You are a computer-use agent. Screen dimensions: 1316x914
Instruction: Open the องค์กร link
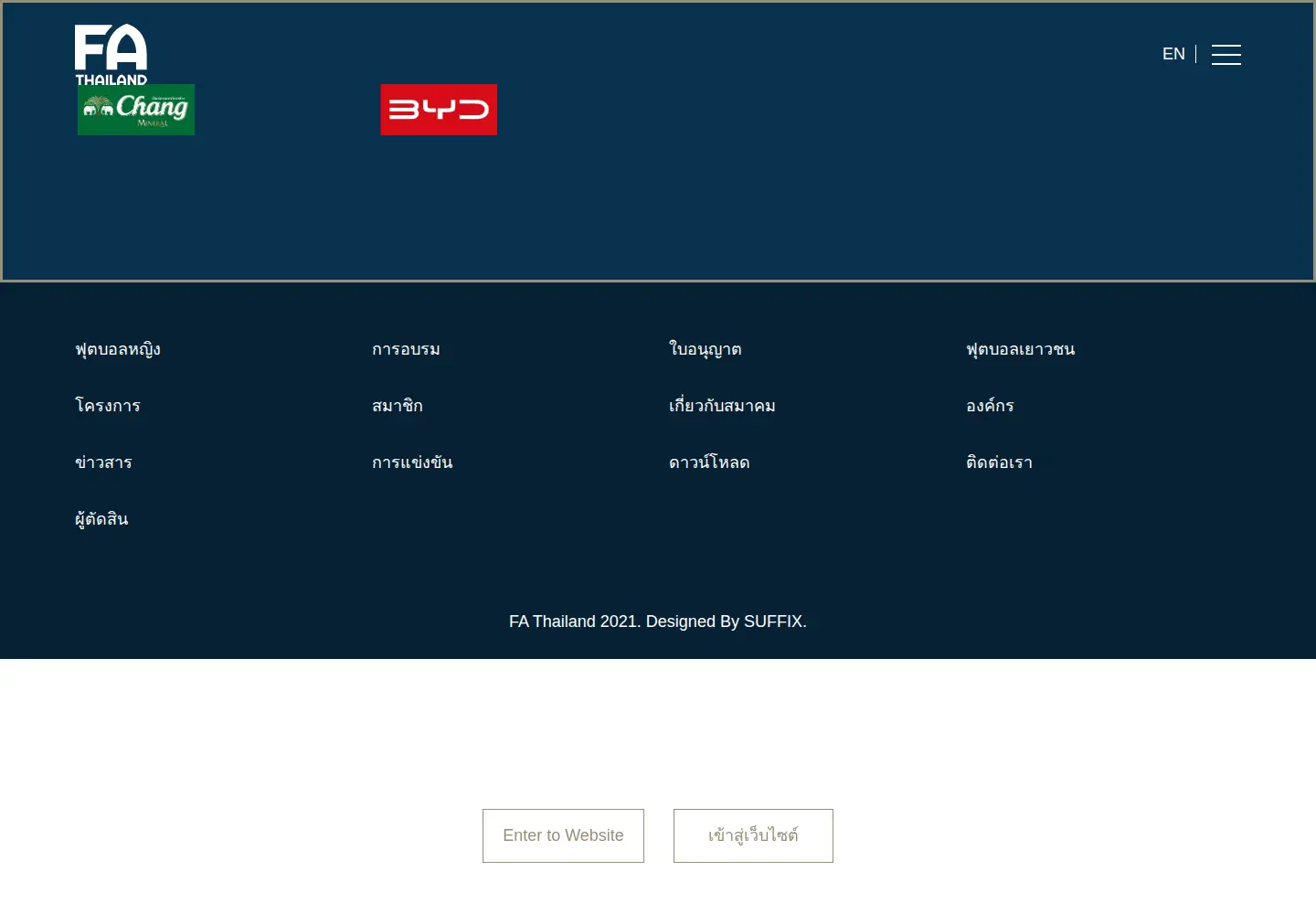[x=990, y=406]
